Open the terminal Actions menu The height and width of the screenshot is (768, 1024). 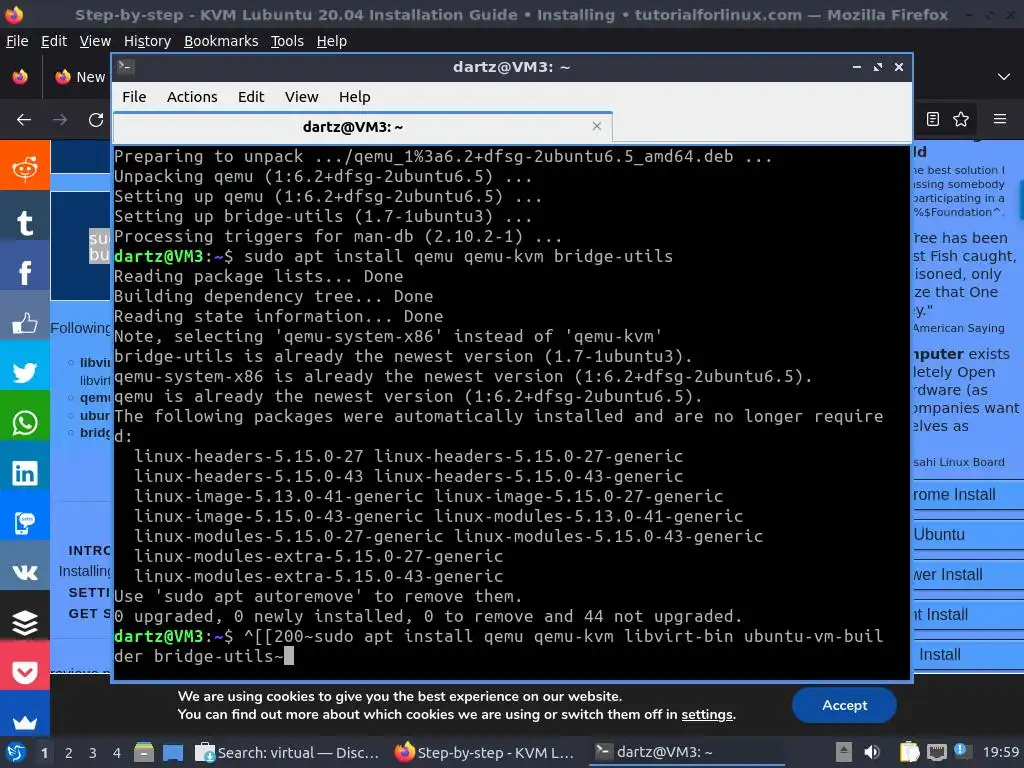tap(192, 97)
